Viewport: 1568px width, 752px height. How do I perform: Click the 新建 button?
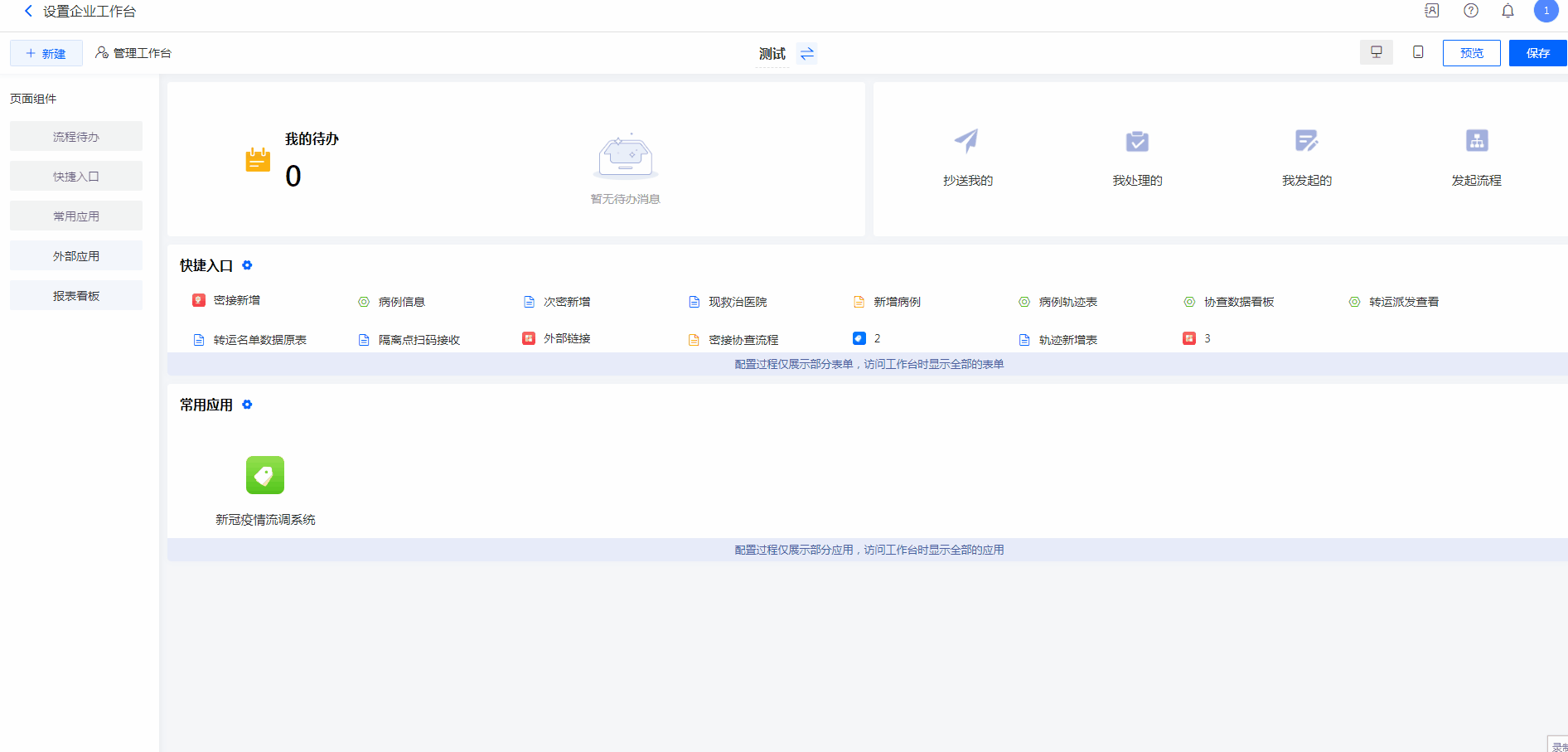point(46,53)
